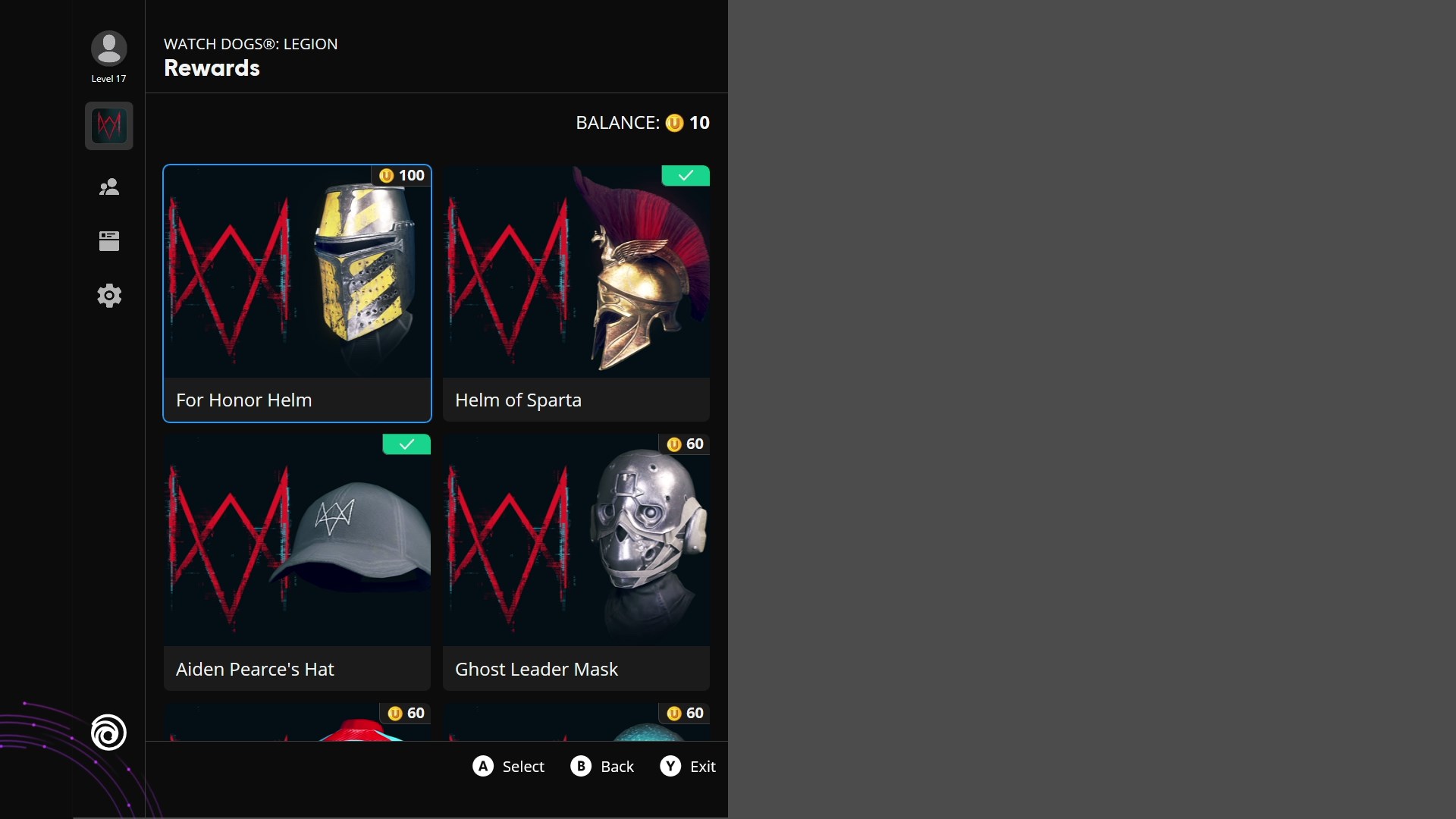The height and width of the screenshot is (819, 1456).
Task: Open the user profile avatar
Action: 108,49
